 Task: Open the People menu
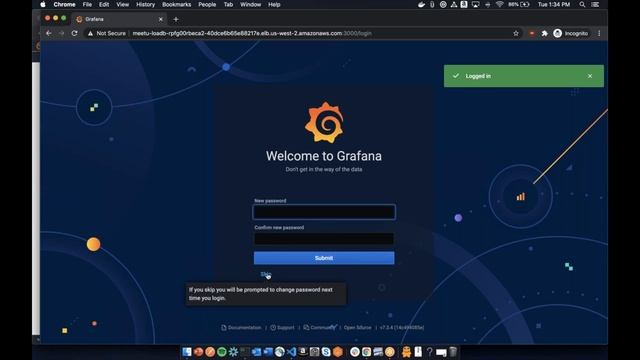pyautogui.click(x=207, y=4)
